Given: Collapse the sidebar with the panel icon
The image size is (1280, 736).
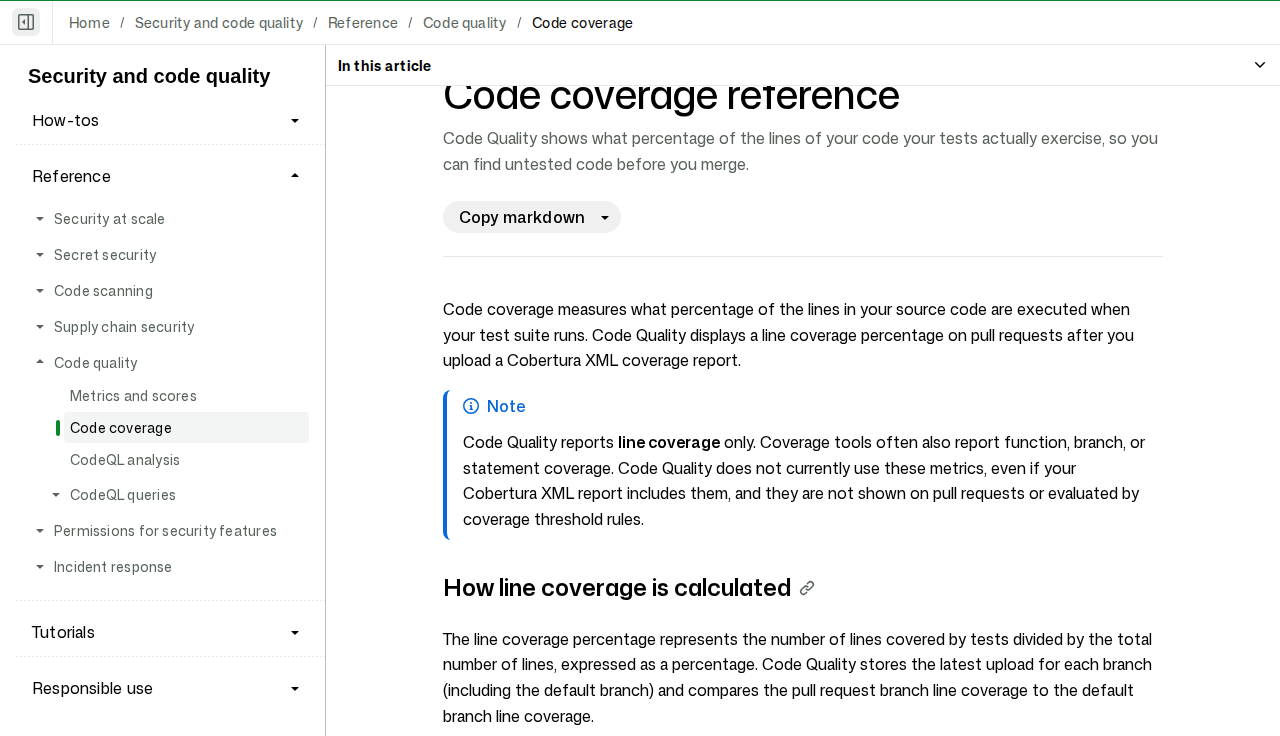Looking at the screenshot, I should tap(26, 22).
